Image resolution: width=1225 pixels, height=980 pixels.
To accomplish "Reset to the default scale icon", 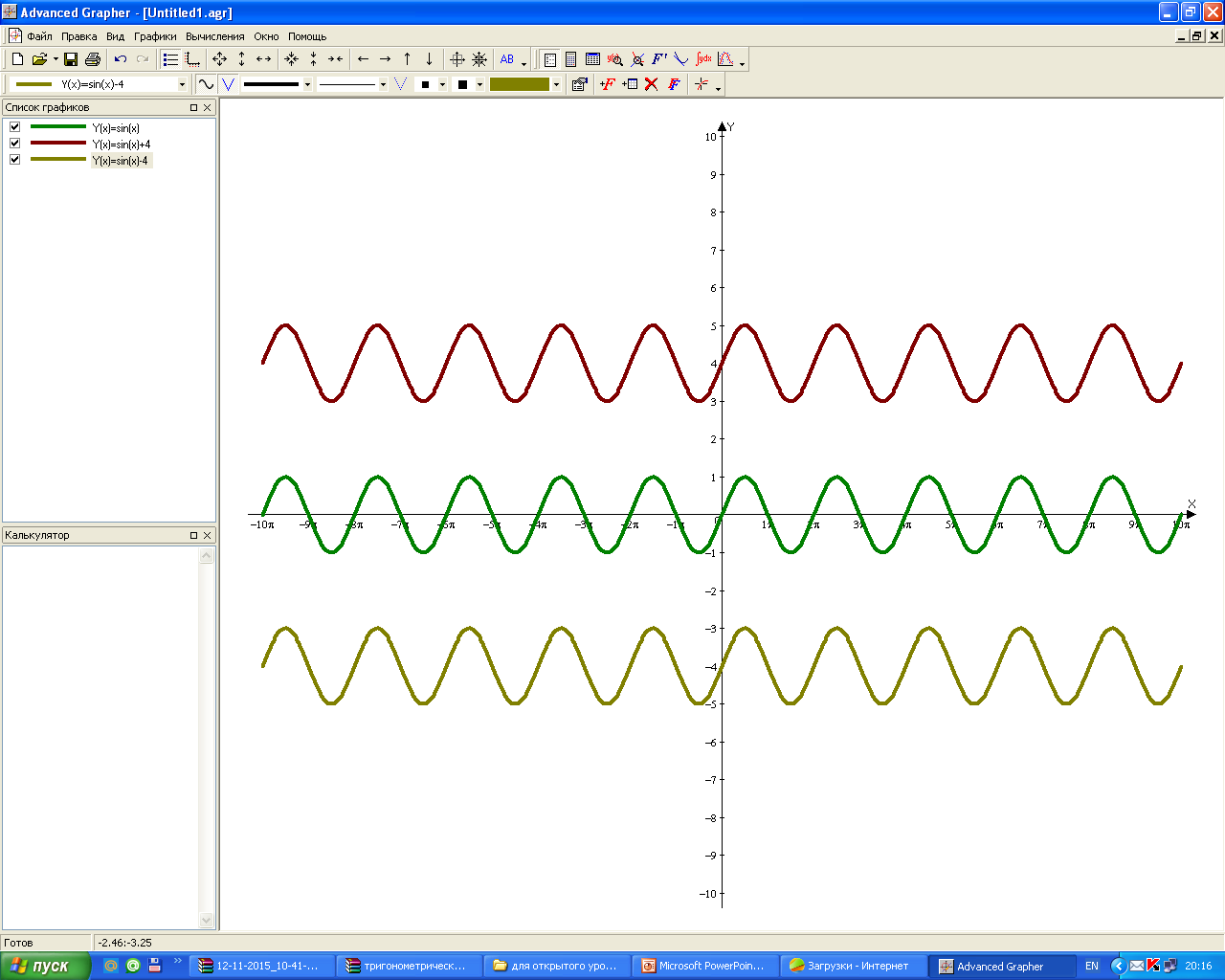I will click(x=479, y=59).
